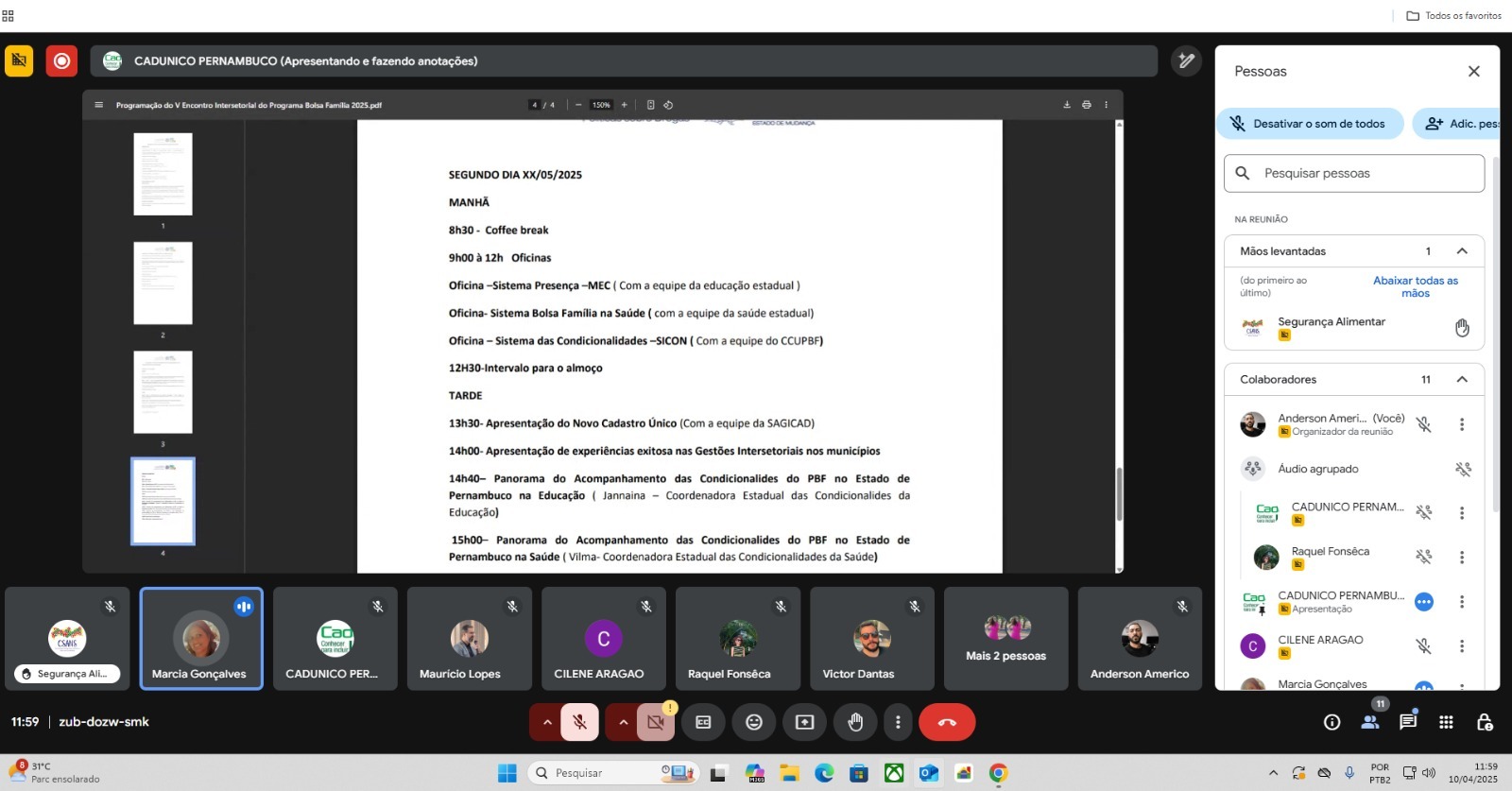Screen dimensions: 1512x791
Task: Open the meeting details info icon
Action: click(x=1332, y=722)
